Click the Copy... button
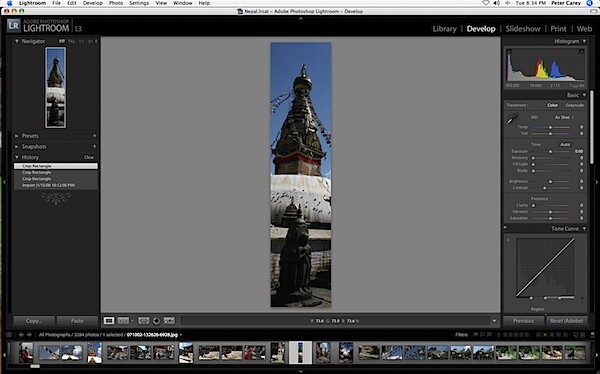Screen dimensions: 600x374 click(34, 321)
